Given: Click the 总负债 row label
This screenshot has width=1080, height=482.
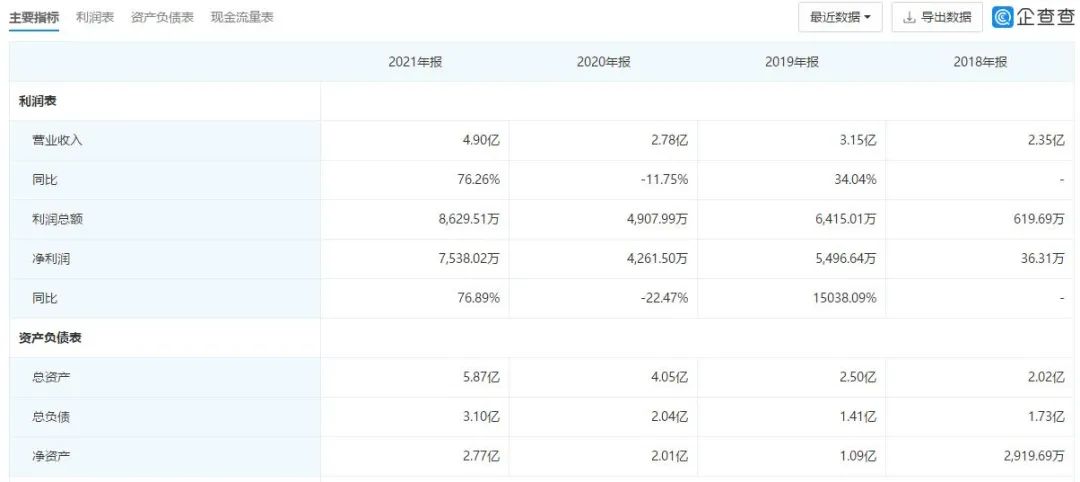Looking at the screenshot, I should 51,417.
